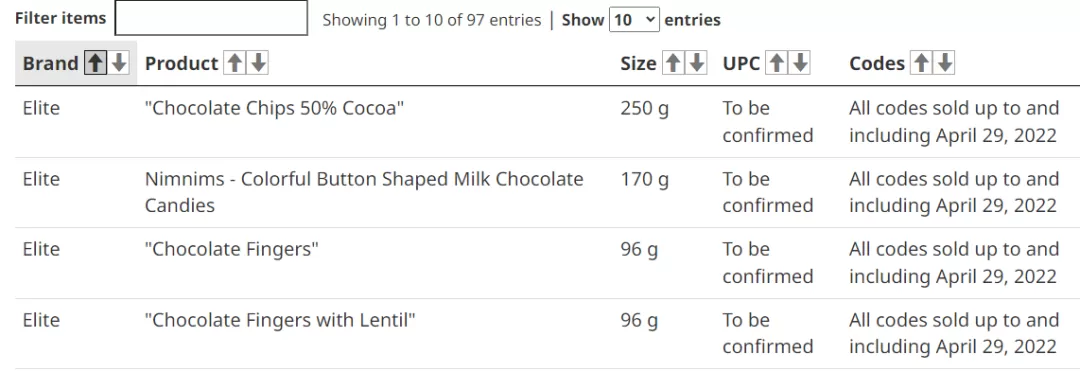1080x372 pixels.
Task: Click the 250 g size cell
Action: pos(645,109)
